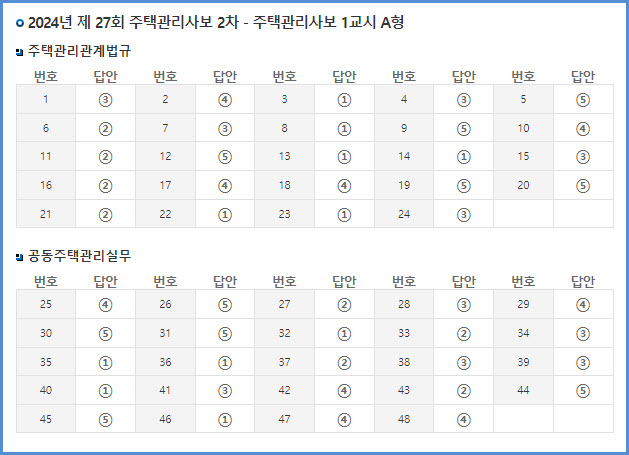This screenshot has height=455, width=629.
Task: Select the circled ⑤ answer for question 44
Action: click(x=583, y=391)
